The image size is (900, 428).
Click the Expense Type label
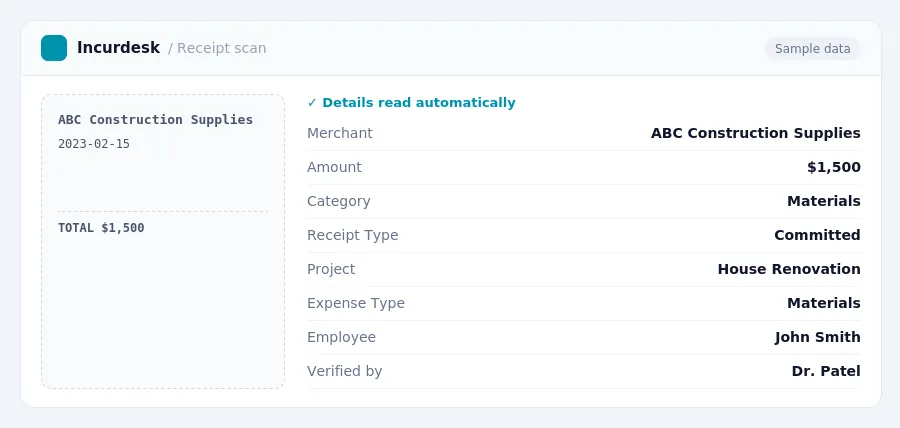pyautogui.click(x=356, y=303)
